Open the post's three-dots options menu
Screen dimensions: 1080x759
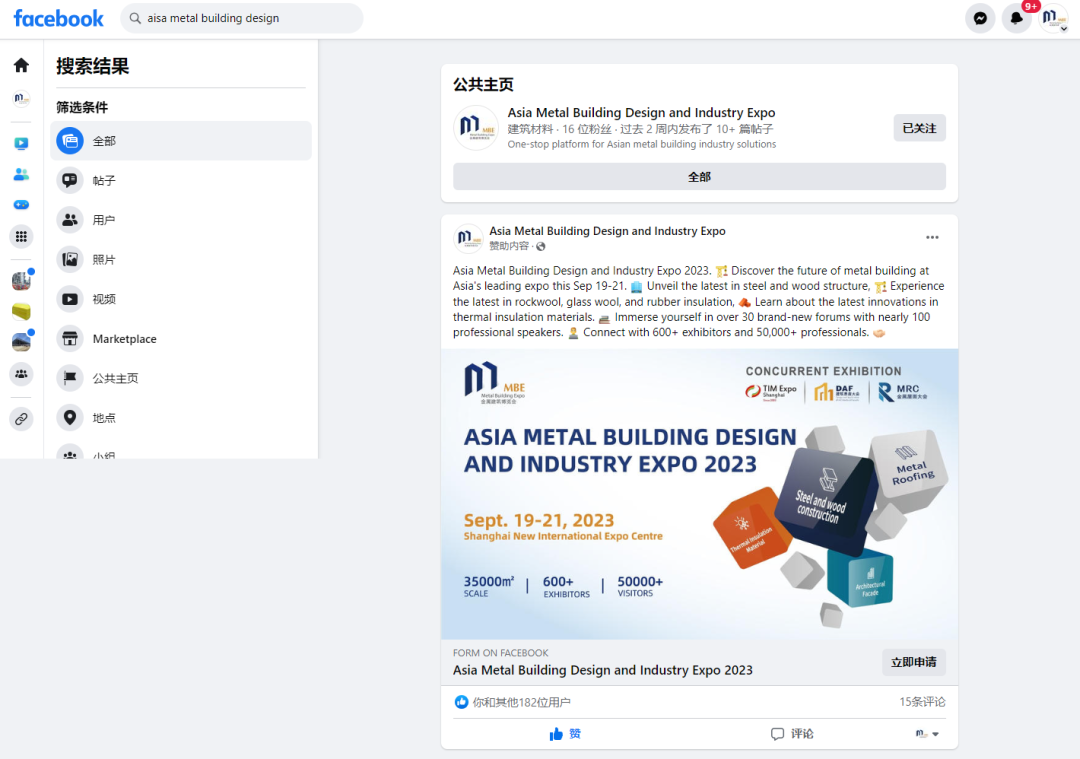tap(932, 238)
